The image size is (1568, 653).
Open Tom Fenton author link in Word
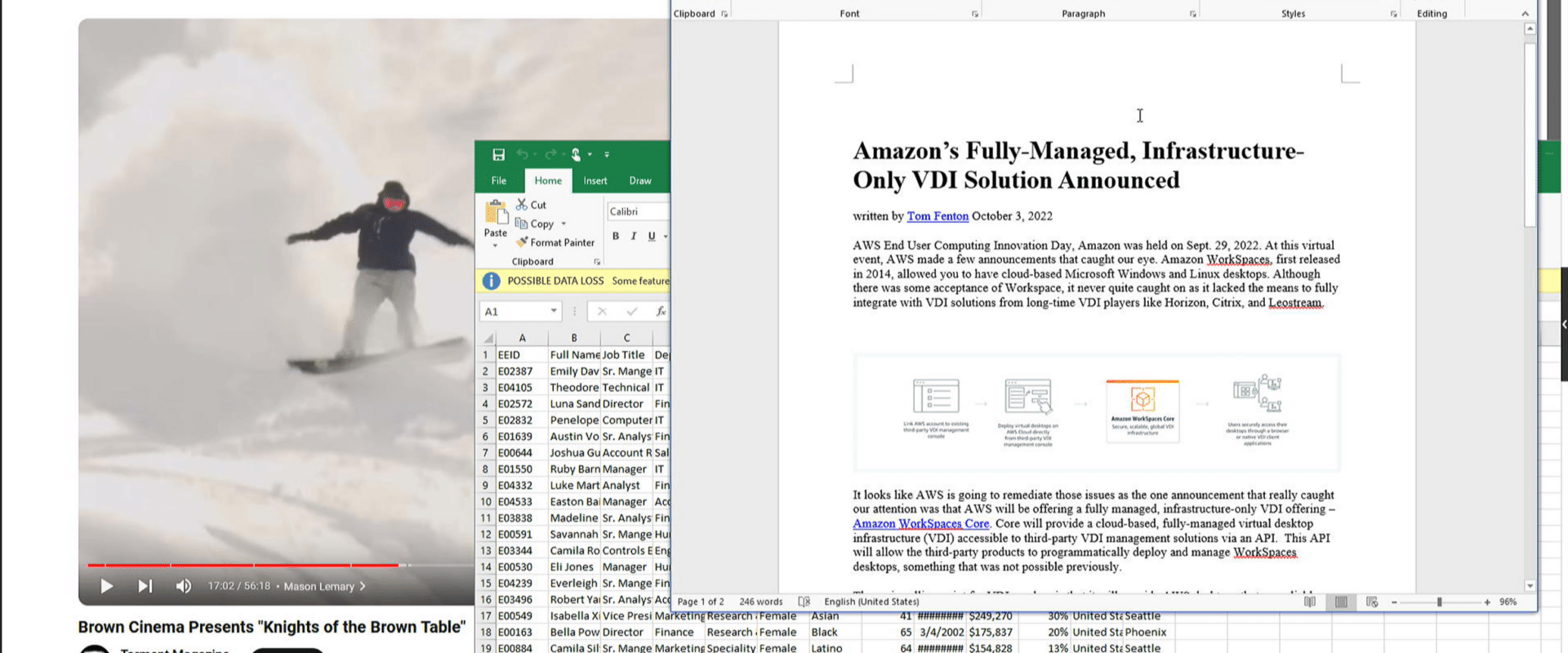coord(938,216)
